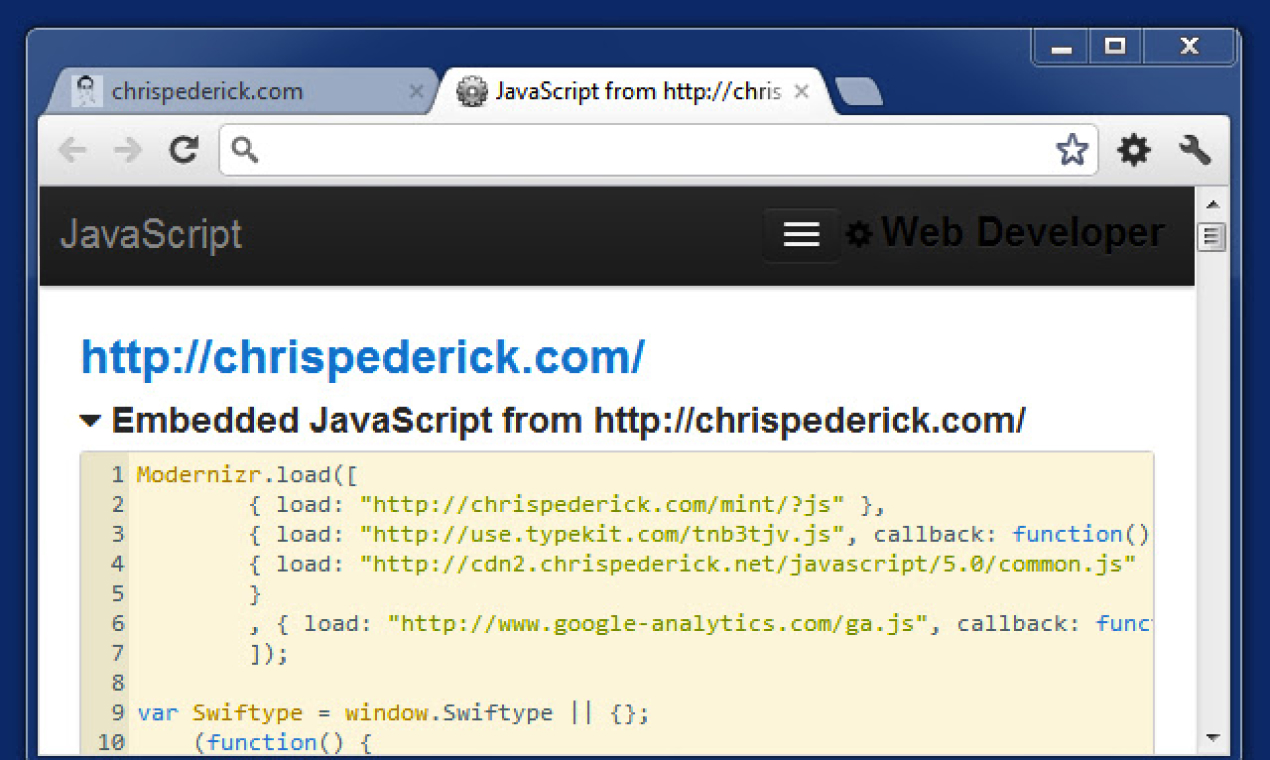The width and height of the screenshot is (1270, 760).
Task: Click the Web Developer brand text
Action: click(1022, 233)
